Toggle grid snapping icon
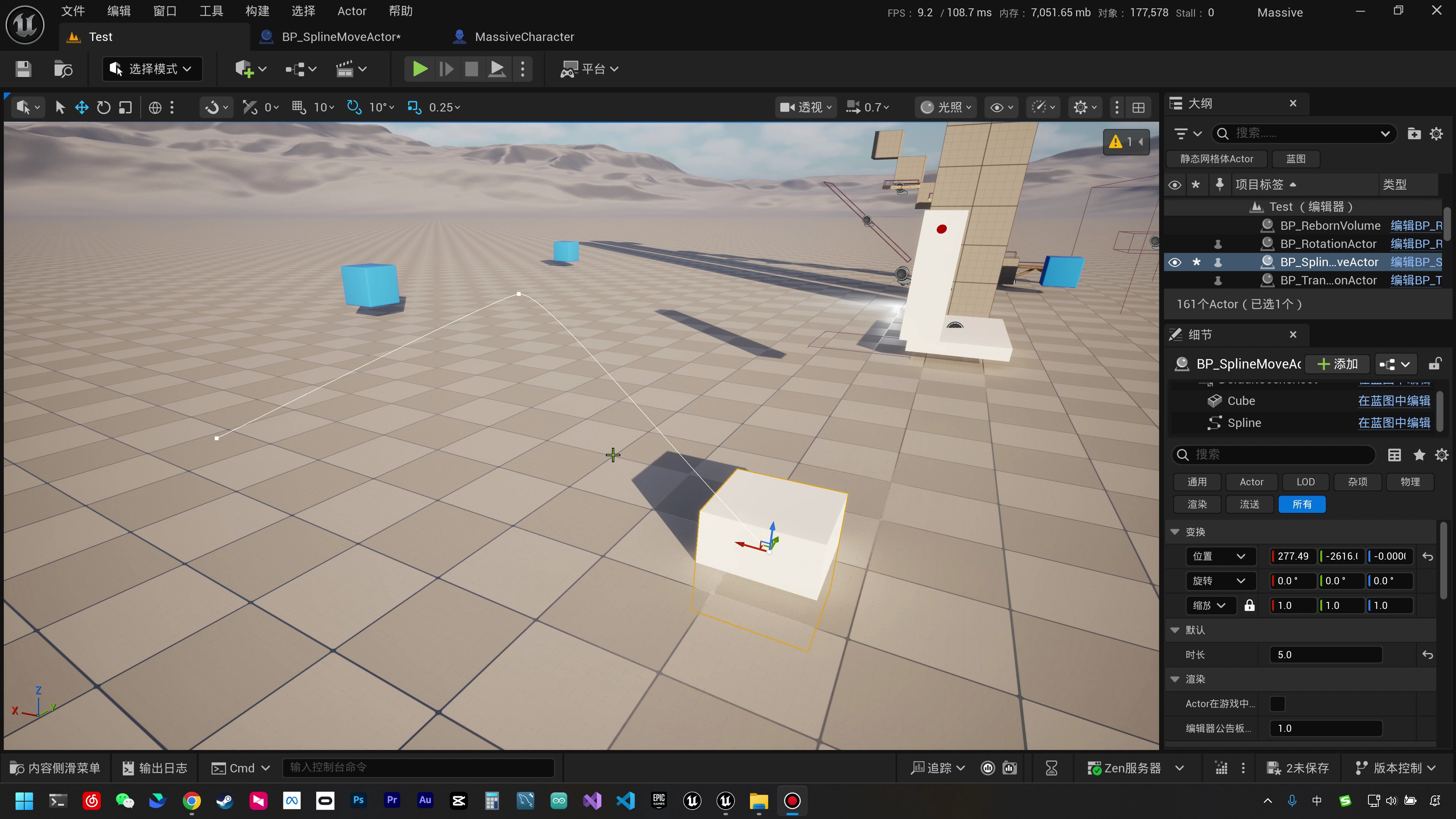This screenshot has height=819, width=1456. click(x=299, y=107)
